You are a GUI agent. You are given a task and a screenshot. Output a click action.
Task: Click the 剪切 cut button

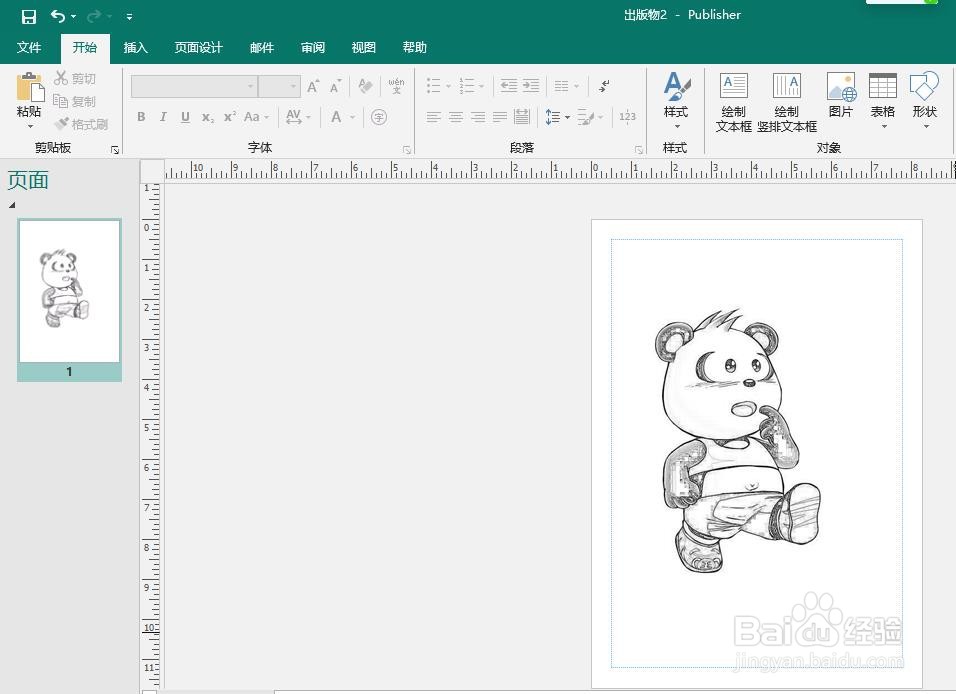(75, 78)
